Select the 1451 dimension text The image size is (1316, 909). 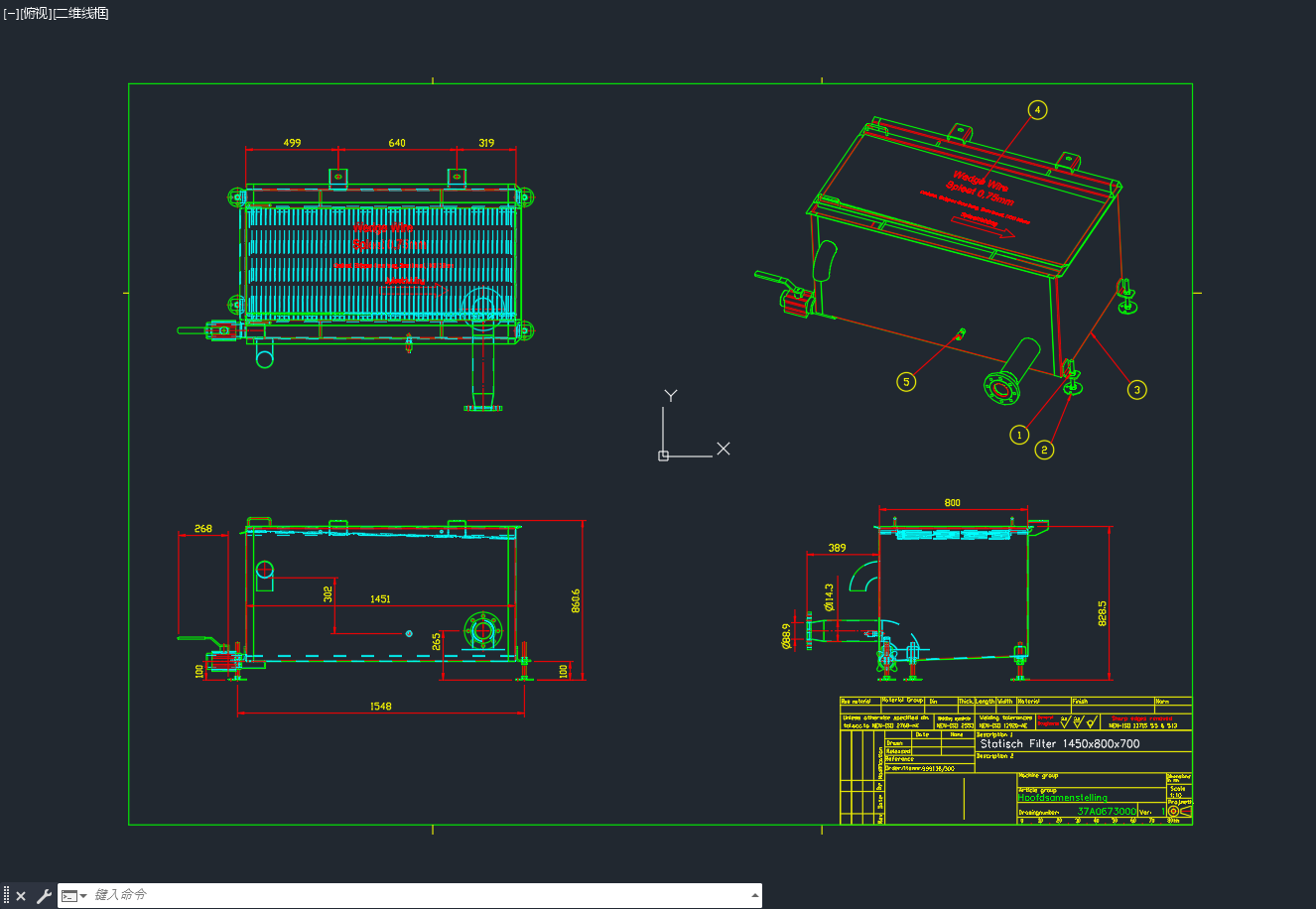[380, 598]
